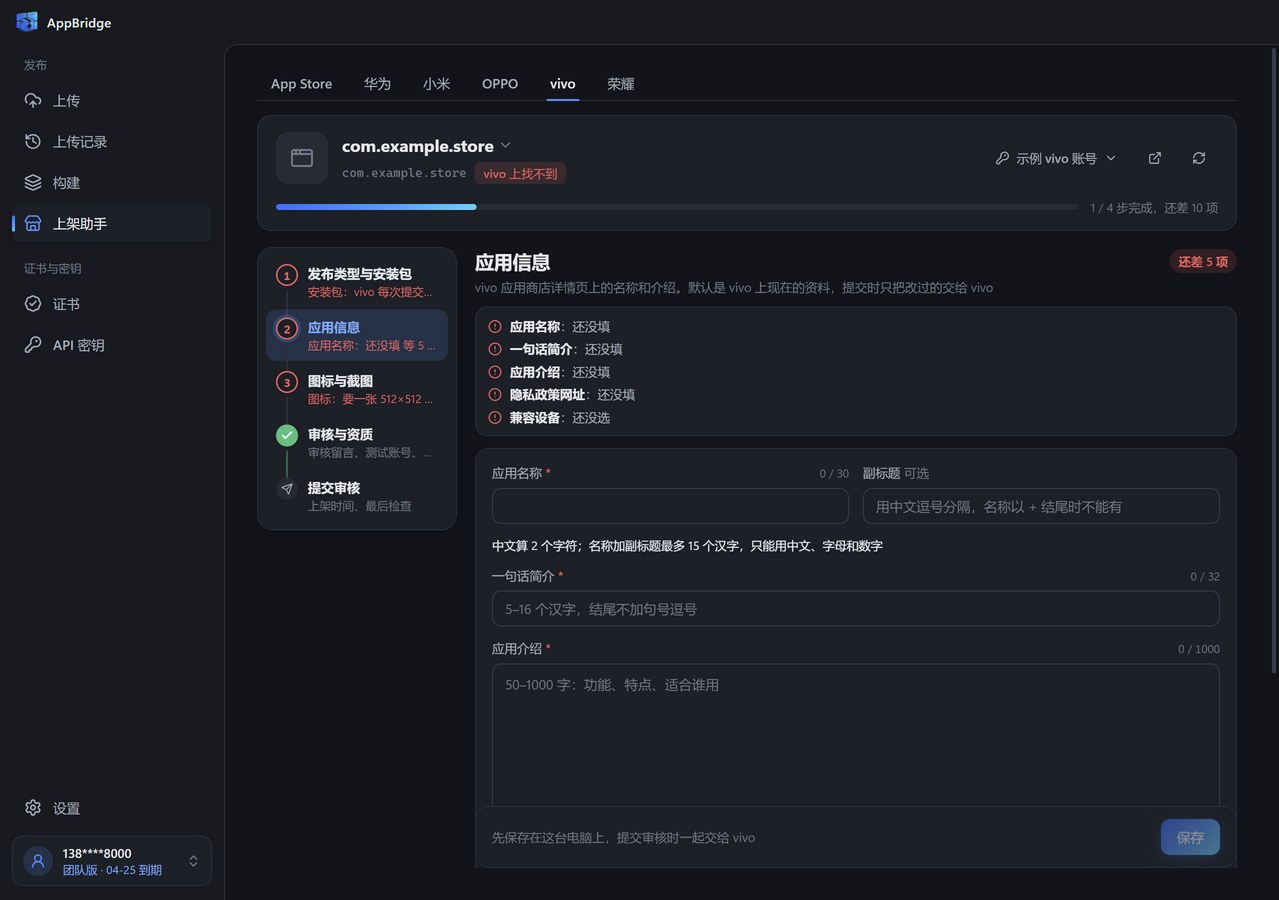Click the layers icon beside 构建
This screenshot has height=900, width=1279.
coord(33,183)
